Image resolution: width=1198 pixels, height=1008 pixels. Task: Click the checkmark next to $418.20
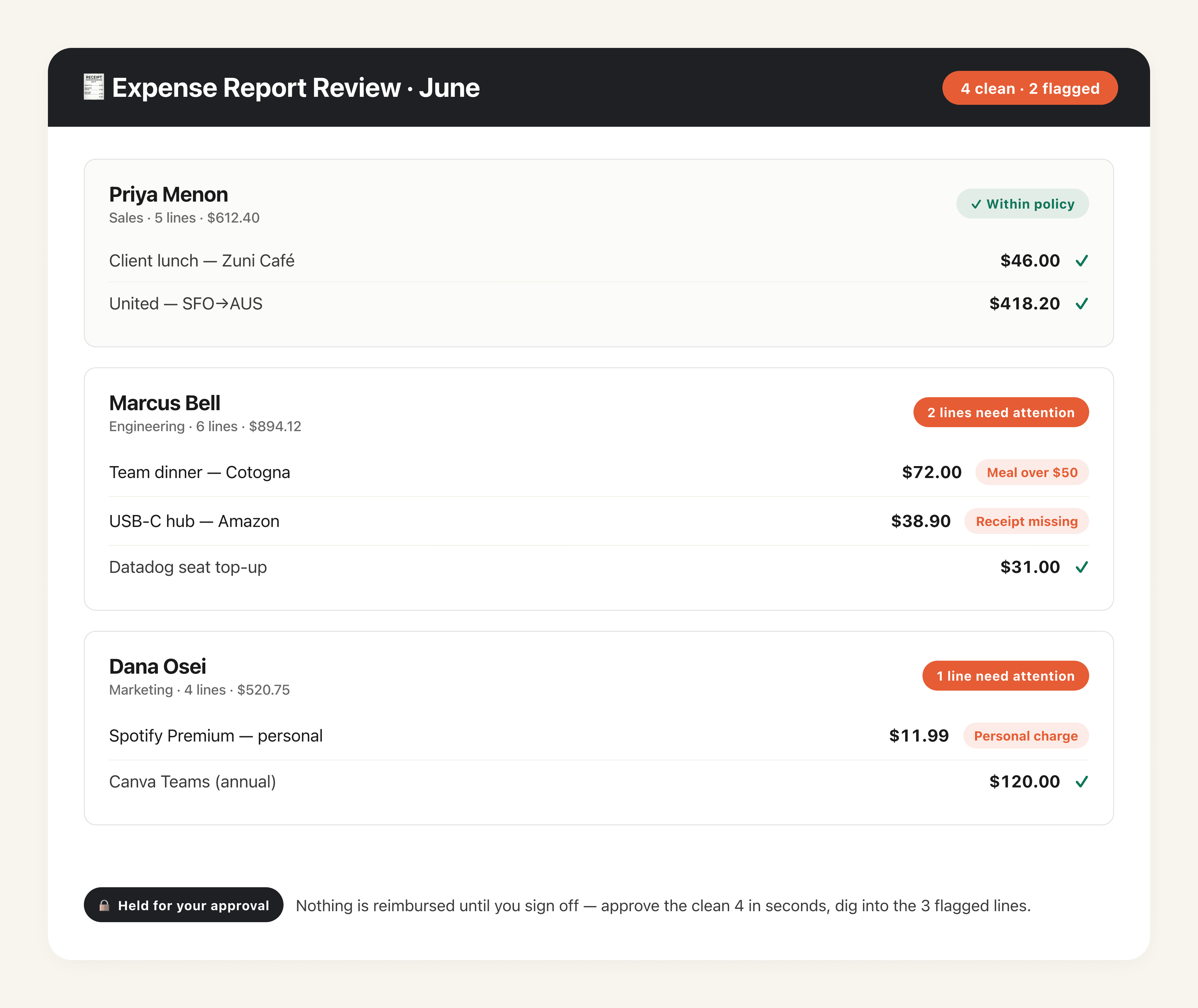pos(1082,303)
